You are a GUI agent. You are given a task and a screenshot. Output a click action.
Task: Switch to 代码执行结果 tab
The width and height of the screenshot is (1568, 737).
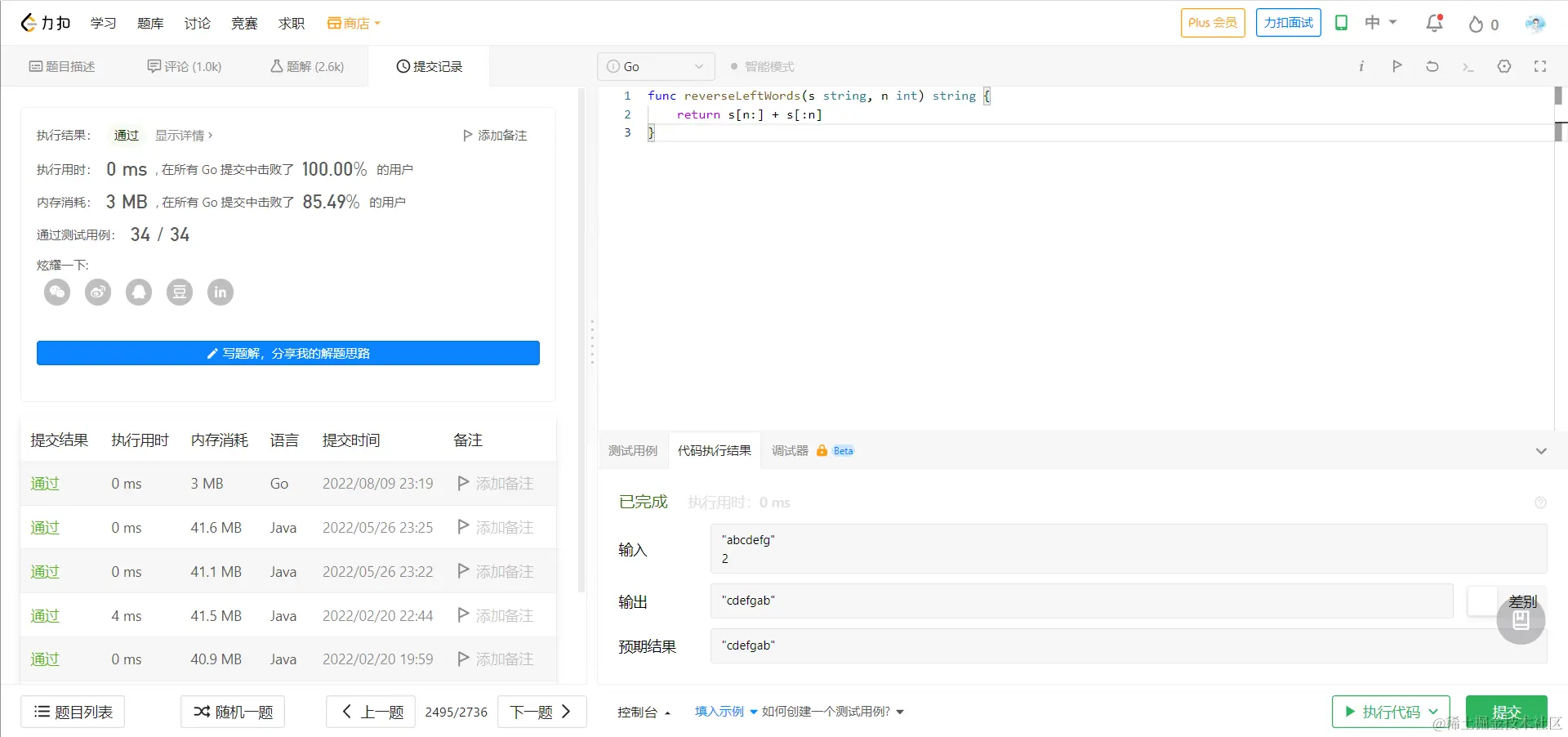coord(715,451)
